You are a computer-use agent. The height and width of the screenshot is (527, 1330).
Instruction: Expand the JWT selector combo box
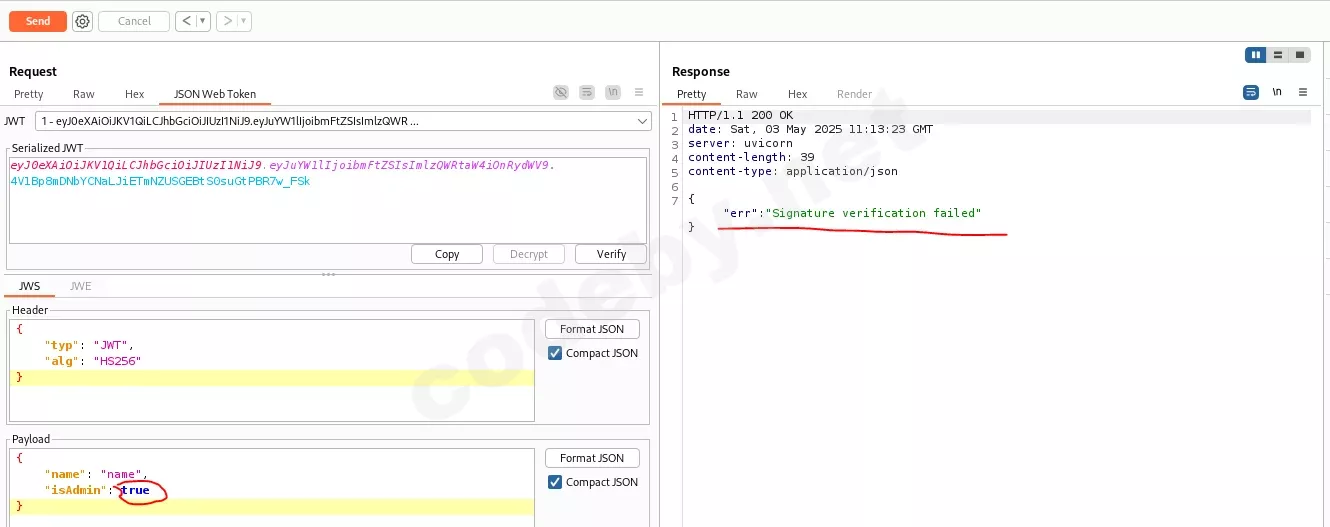pyautogui.click(x=343, y=121)
